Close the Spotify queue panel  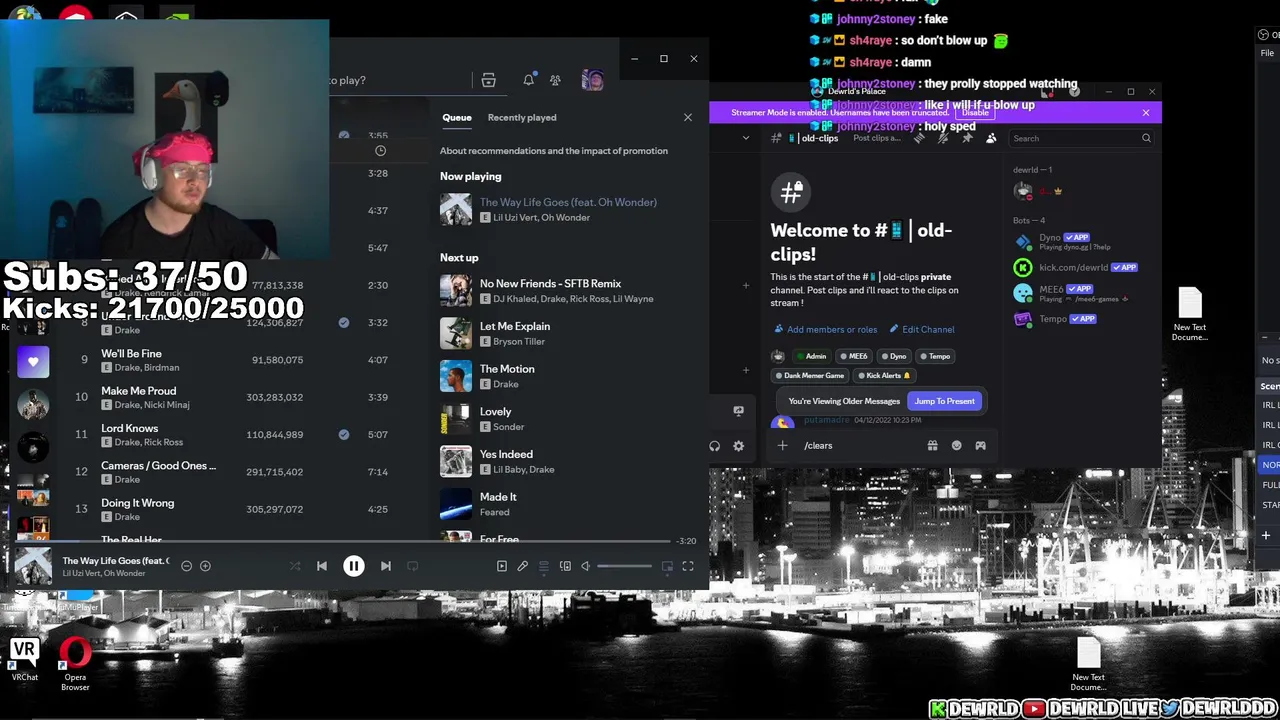click(x=688, y=117)
